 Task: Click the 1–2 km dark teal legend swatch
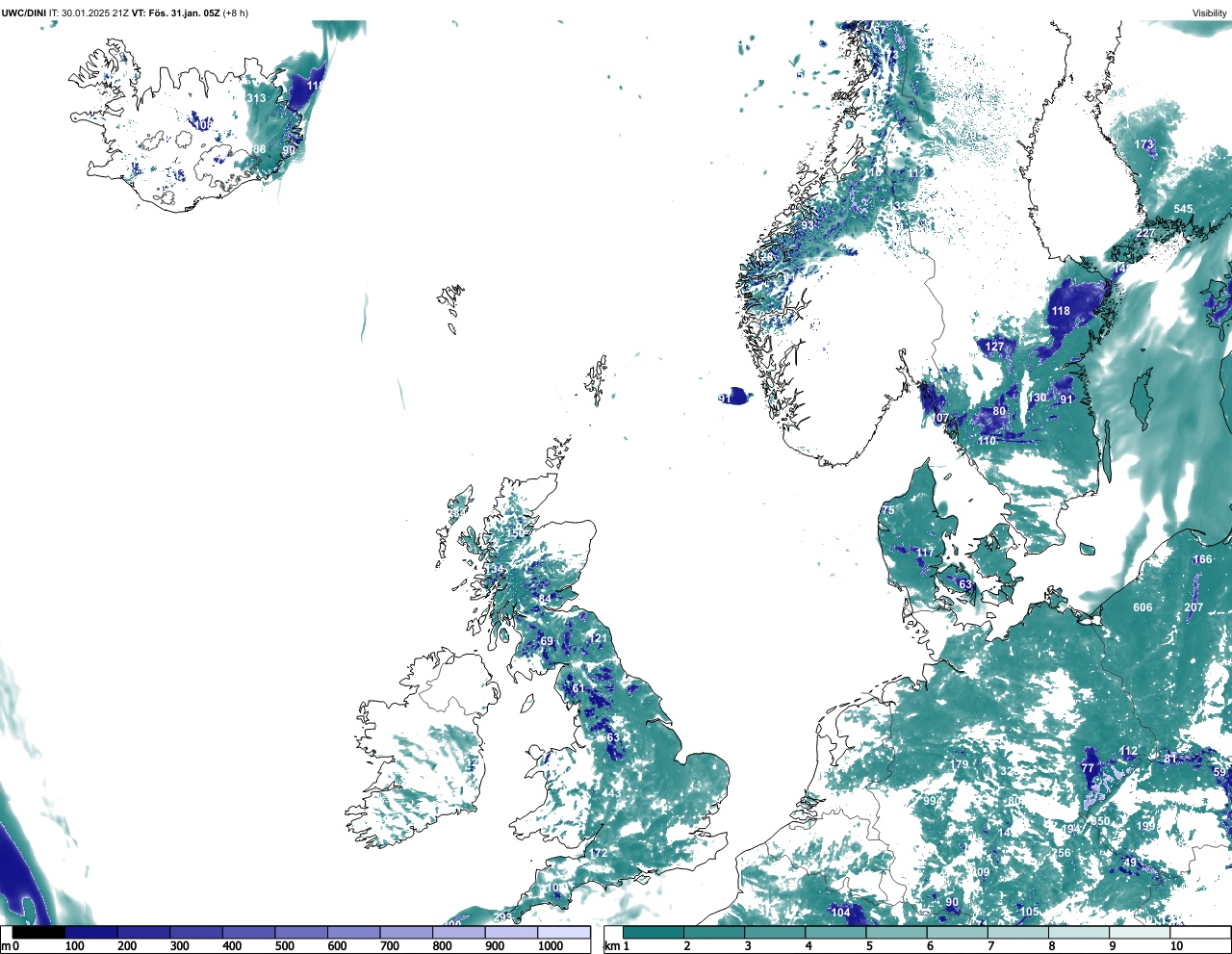[x=654, y=932]
